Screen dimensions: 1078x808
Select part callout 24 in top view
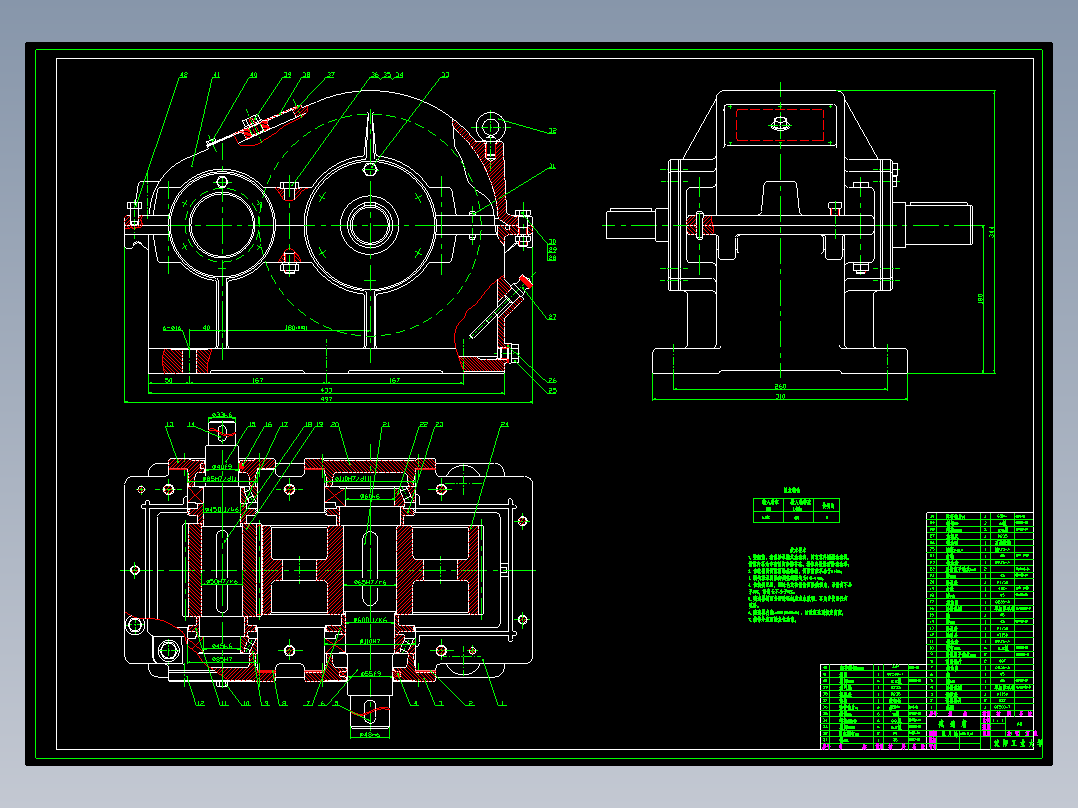coord(505,424)
